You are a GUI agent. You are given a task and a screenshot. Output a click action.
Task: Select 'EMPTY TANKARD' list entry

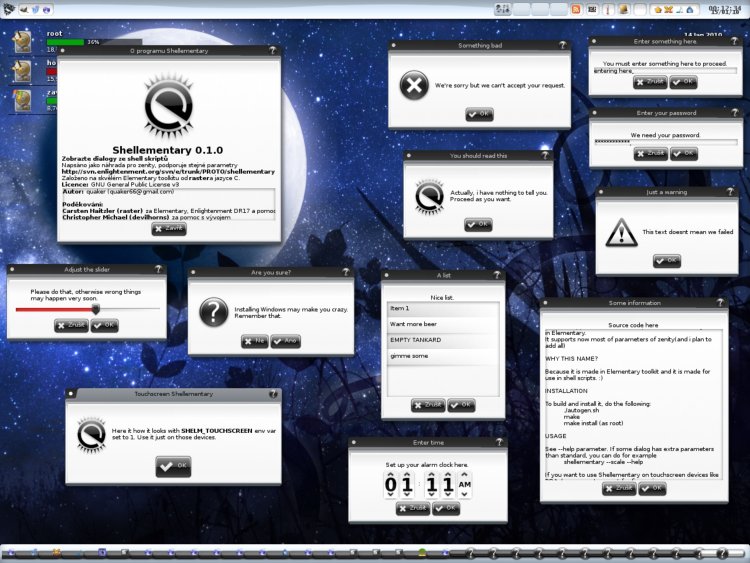point(442,340)
